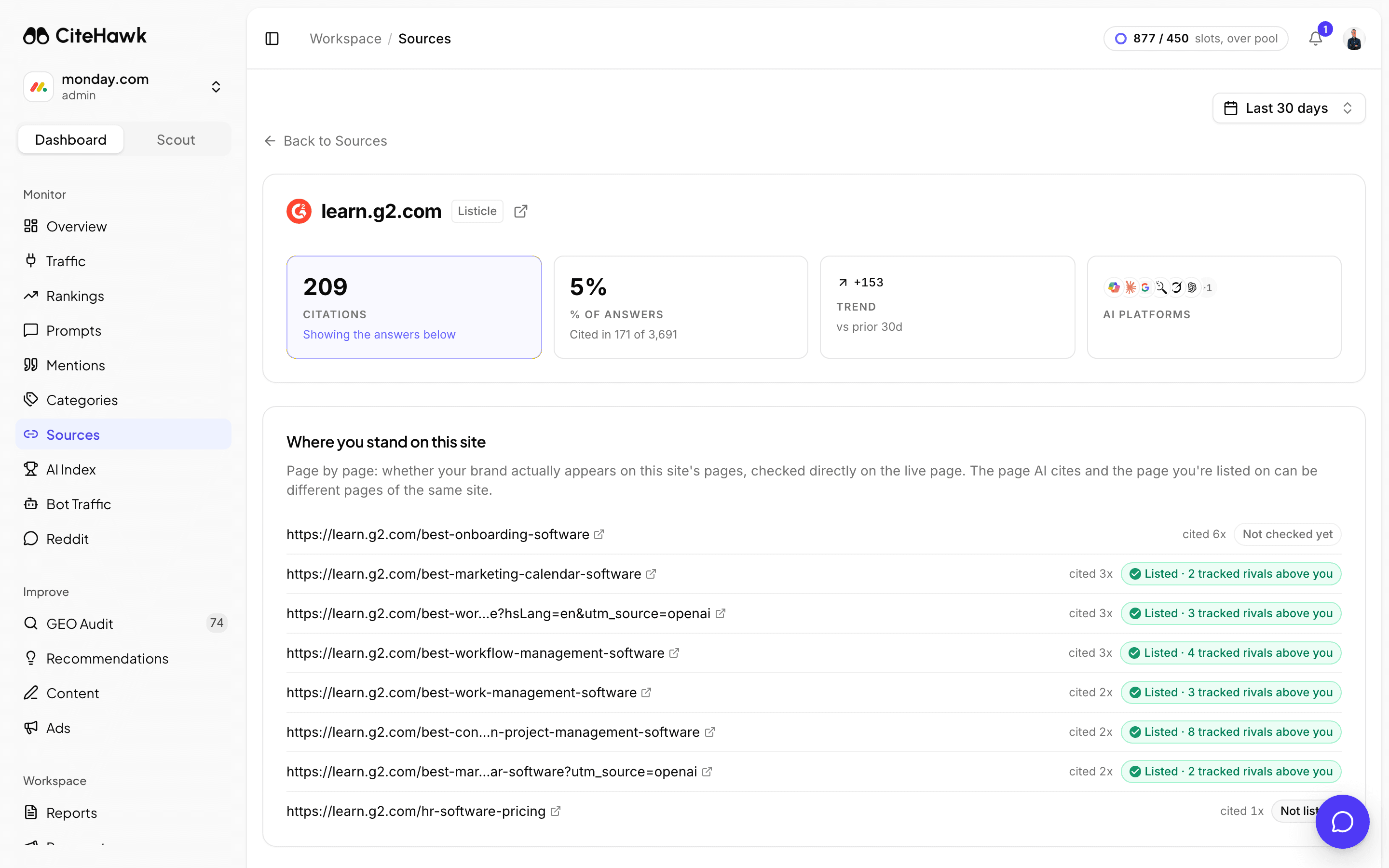Open Ads in sidebar
The width and height of the screenshot is (1389, 868).
(x=123, y=728)
